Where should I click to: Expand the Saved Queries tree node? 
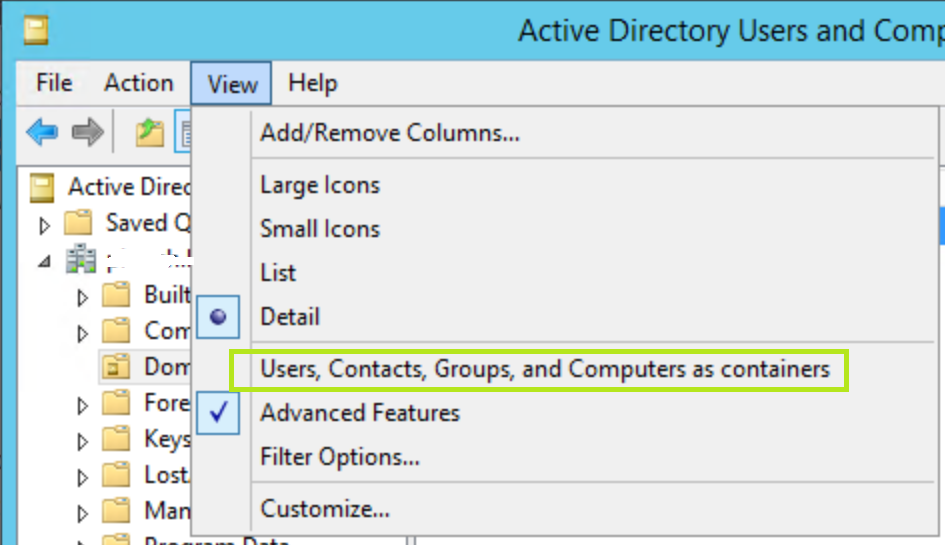coord(44,223)
